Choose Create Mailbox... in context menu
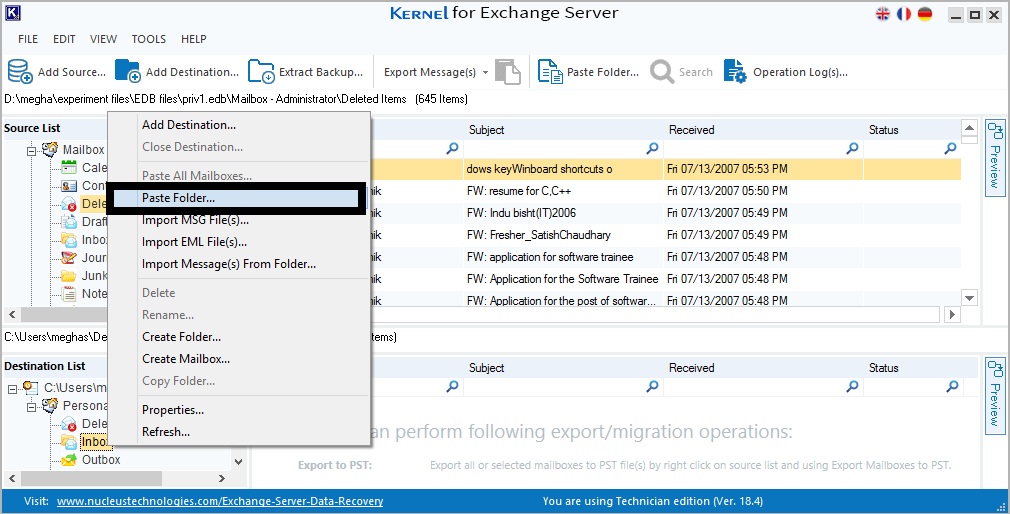Viewport: 1010px width, 514px height. [x=238, y=358]
